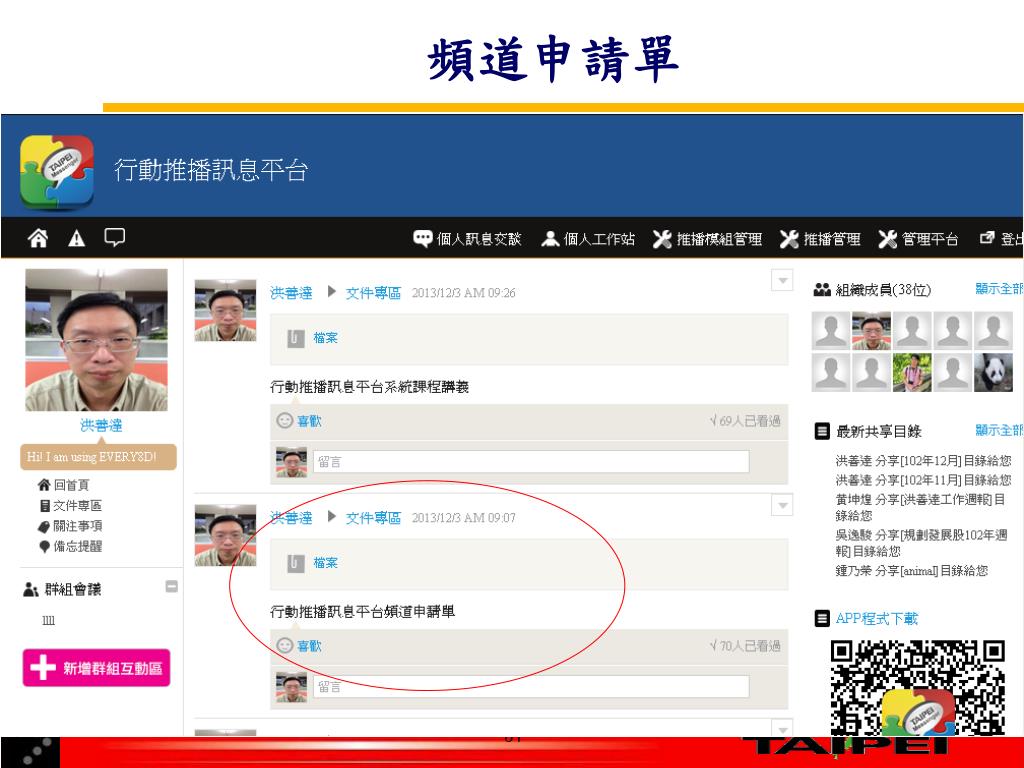The image size is (1024, 768).
Task: Open 推播管理 menu
Action: (820, 239)
